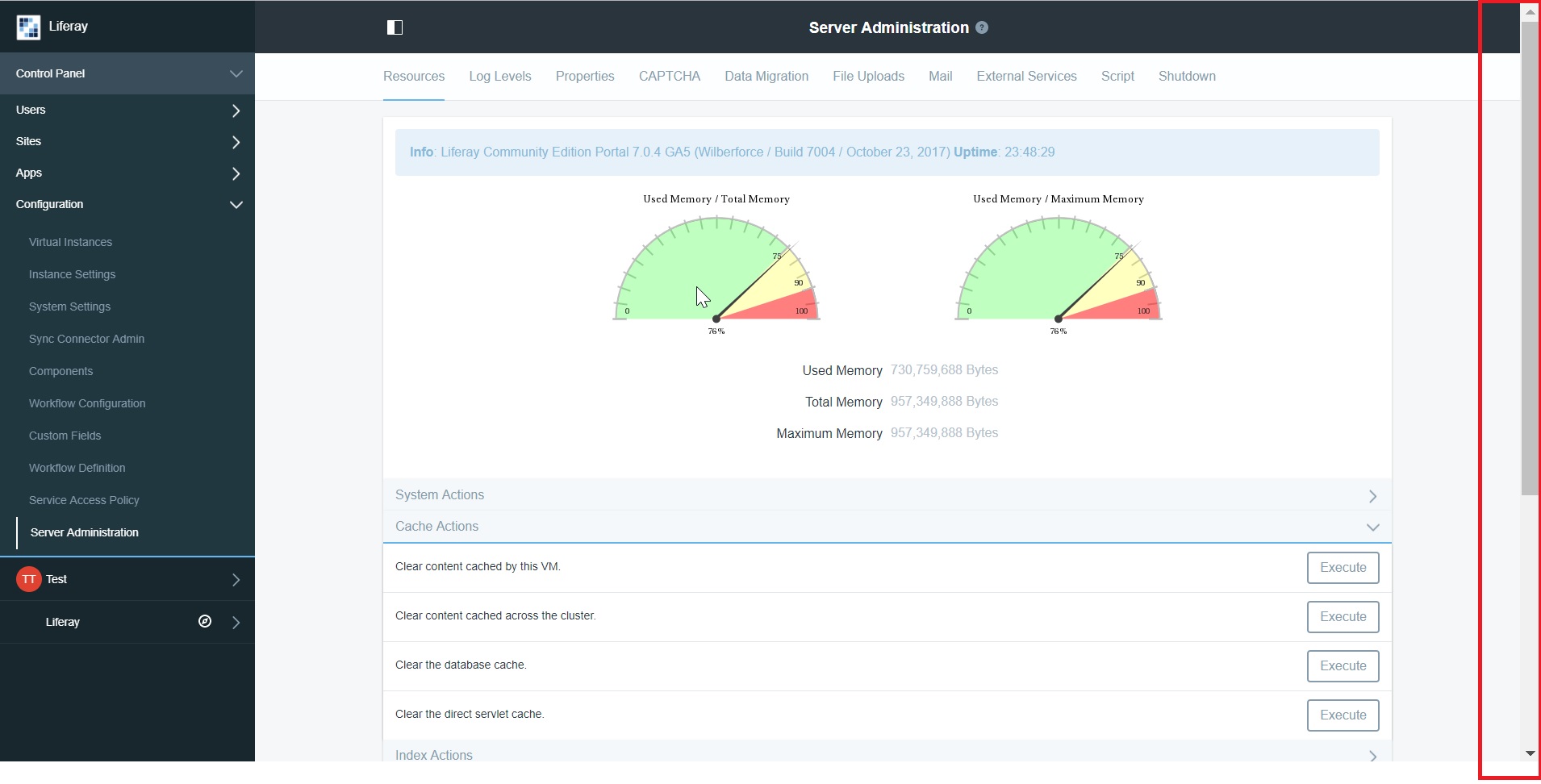Click the vertical scrollbar thumb
Screen dimensions: 1541x784
[1530, 258]
